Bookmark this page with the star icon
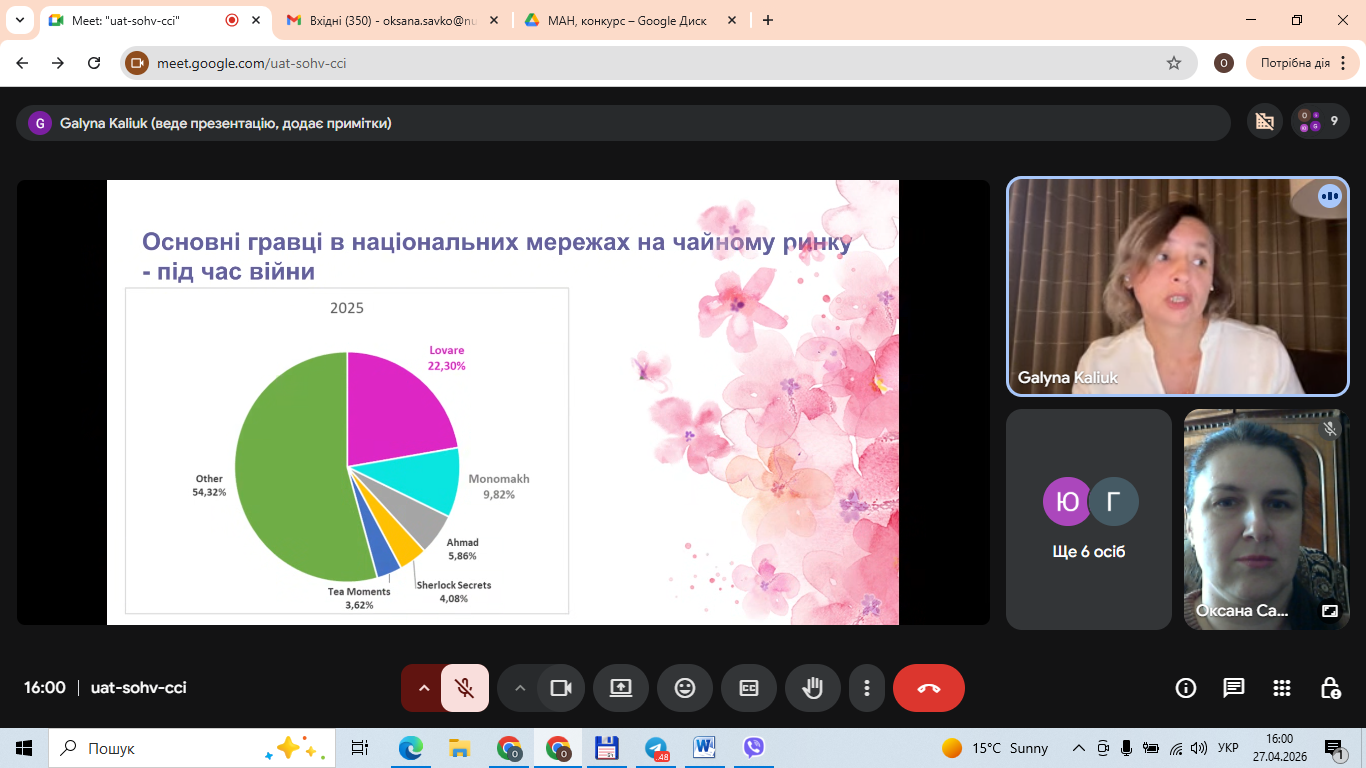This screenshot has height=768, width=1366. pos(1174,63)
